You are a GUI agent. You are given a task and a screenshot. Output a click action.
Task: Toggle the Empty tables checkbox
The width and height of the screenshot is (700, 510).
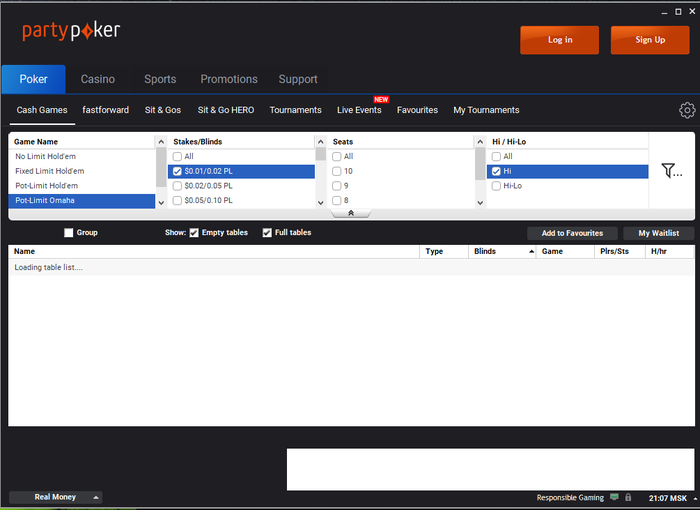194,233
